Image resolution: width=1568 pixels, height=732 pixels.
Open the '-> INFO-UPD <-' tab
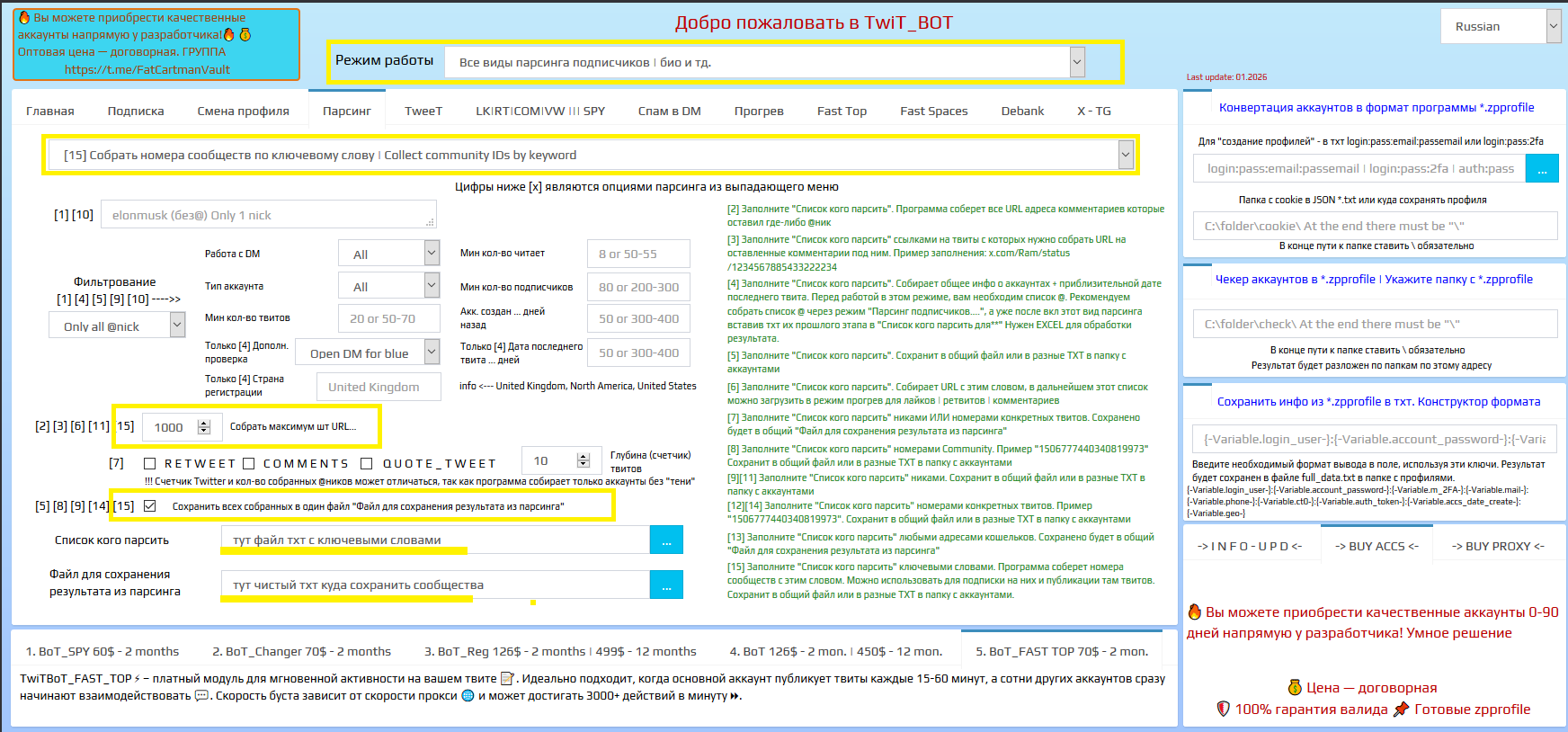point(1250,546)
